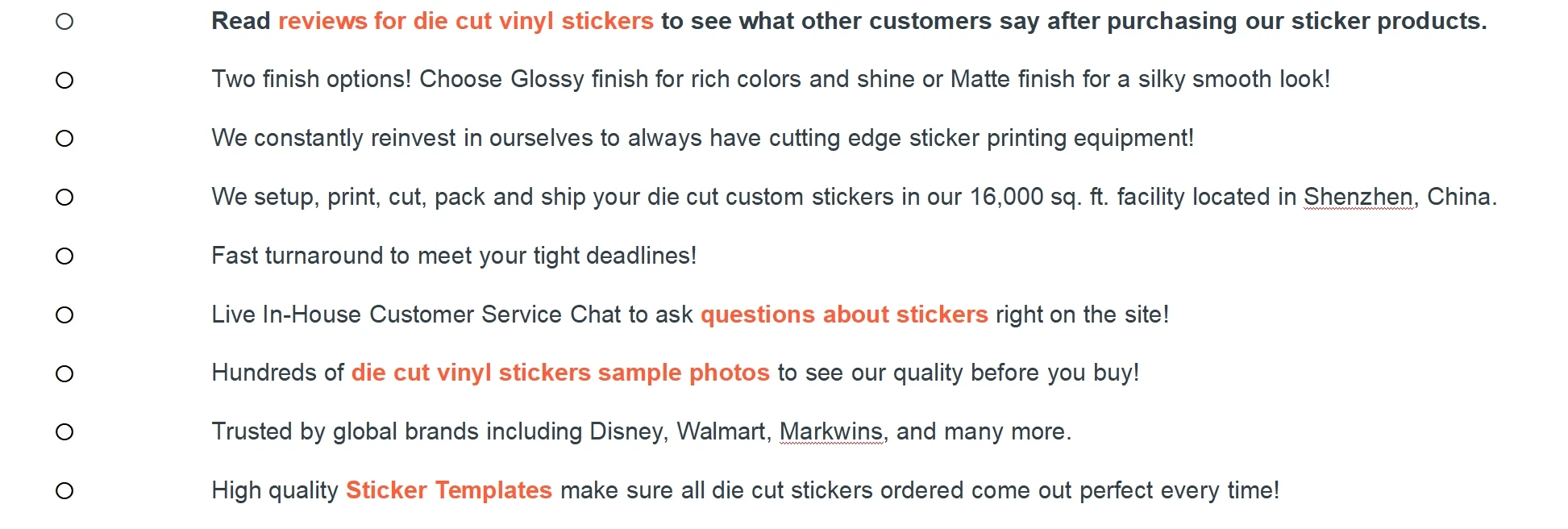
Task: Click the bullet before High quality Sticker Templates
Action: pos(64,491)
